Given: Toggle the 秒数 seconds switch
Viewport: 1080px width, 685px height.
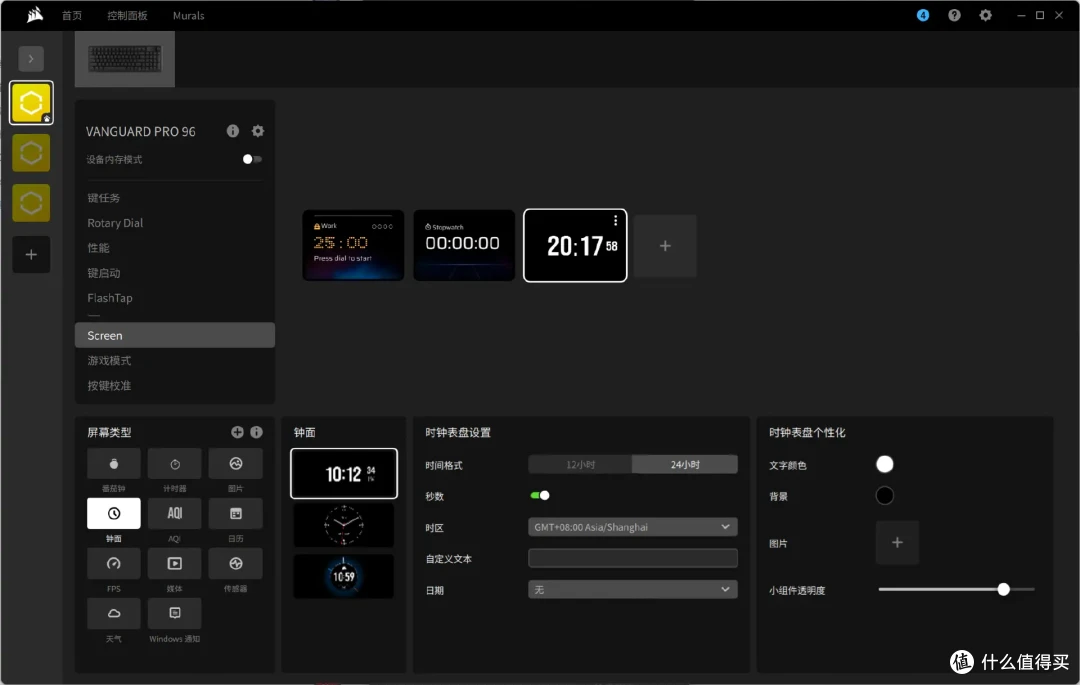Looking at the screenshot, I should point(540,495).
